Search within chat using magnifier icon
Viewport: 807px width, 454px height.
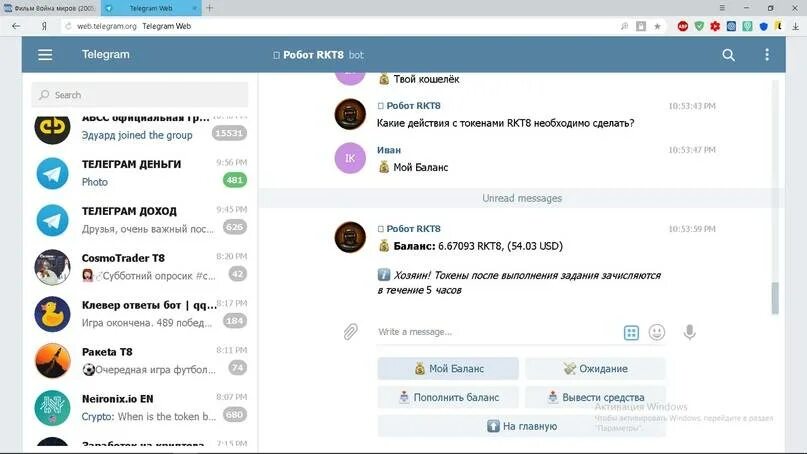pos(728,55)
